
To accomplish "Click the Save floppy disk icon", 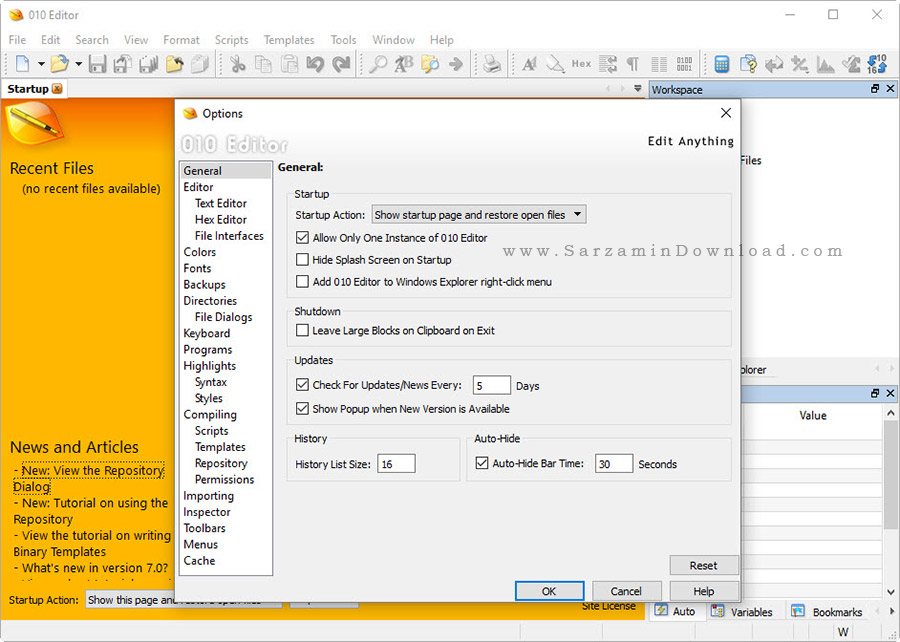I will point(97,64).
